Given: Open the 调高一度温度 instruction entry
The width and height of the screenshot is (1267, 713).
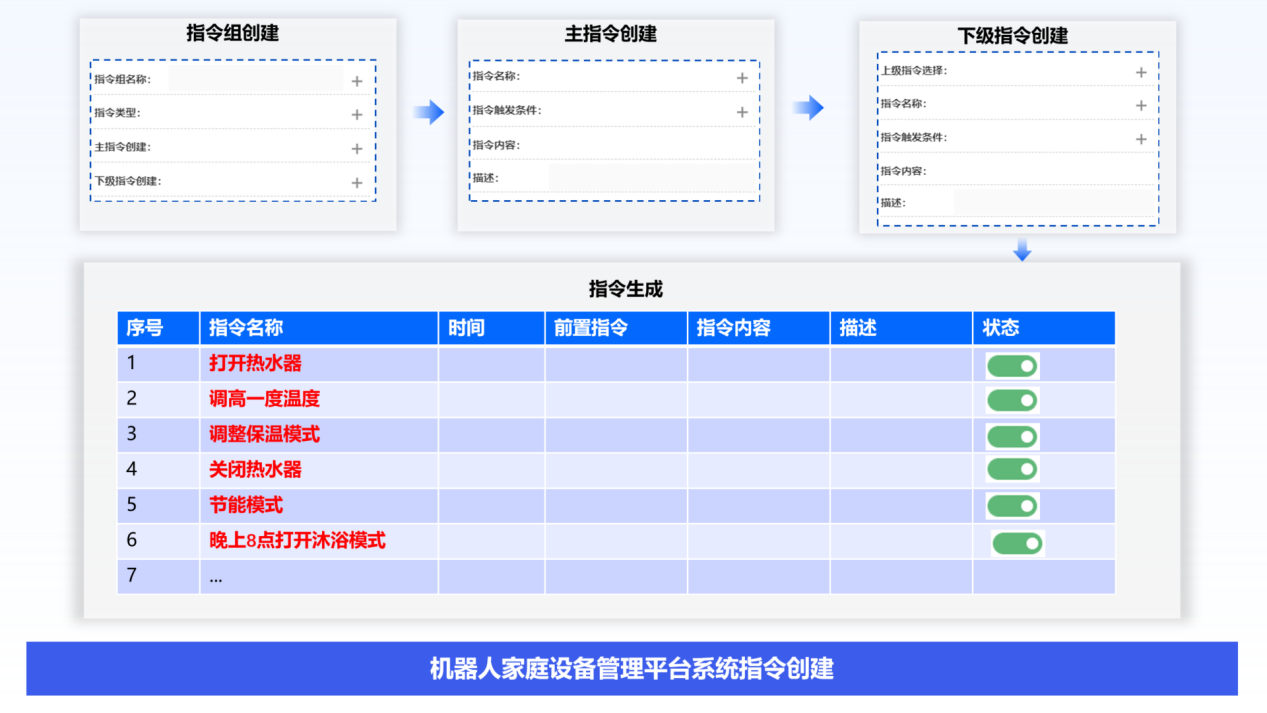Looking at the screenshot, I should [265, 399].
